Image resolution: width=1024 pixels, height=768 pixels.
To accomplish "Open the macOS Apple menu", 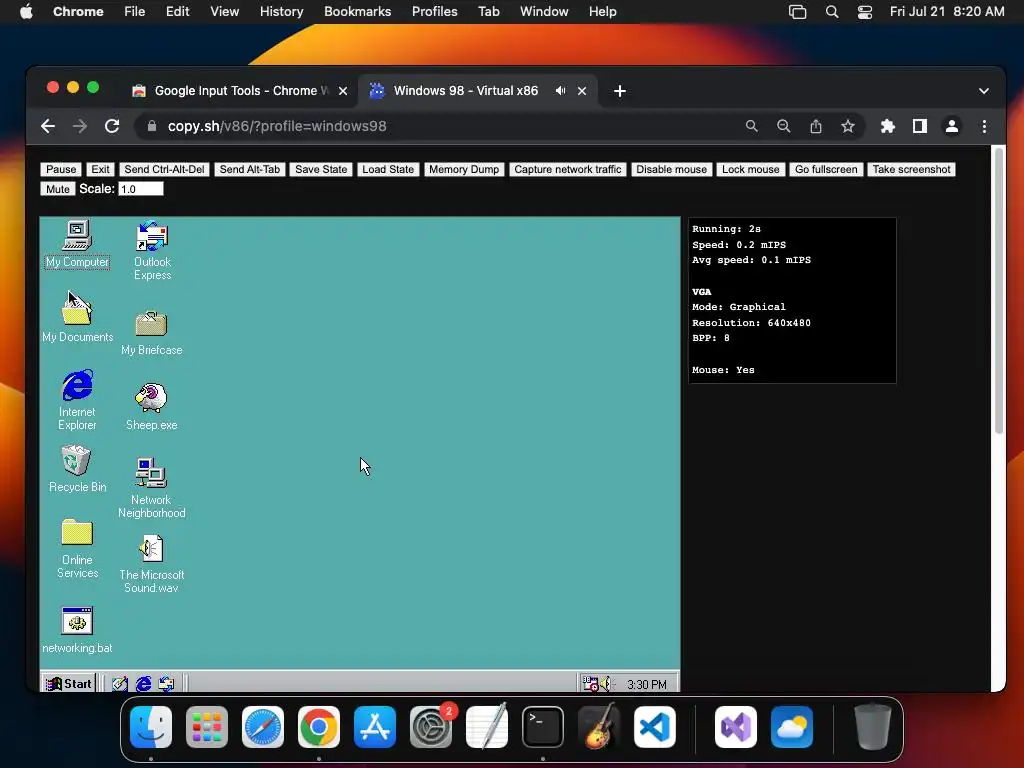I will [x=26, y=11].
